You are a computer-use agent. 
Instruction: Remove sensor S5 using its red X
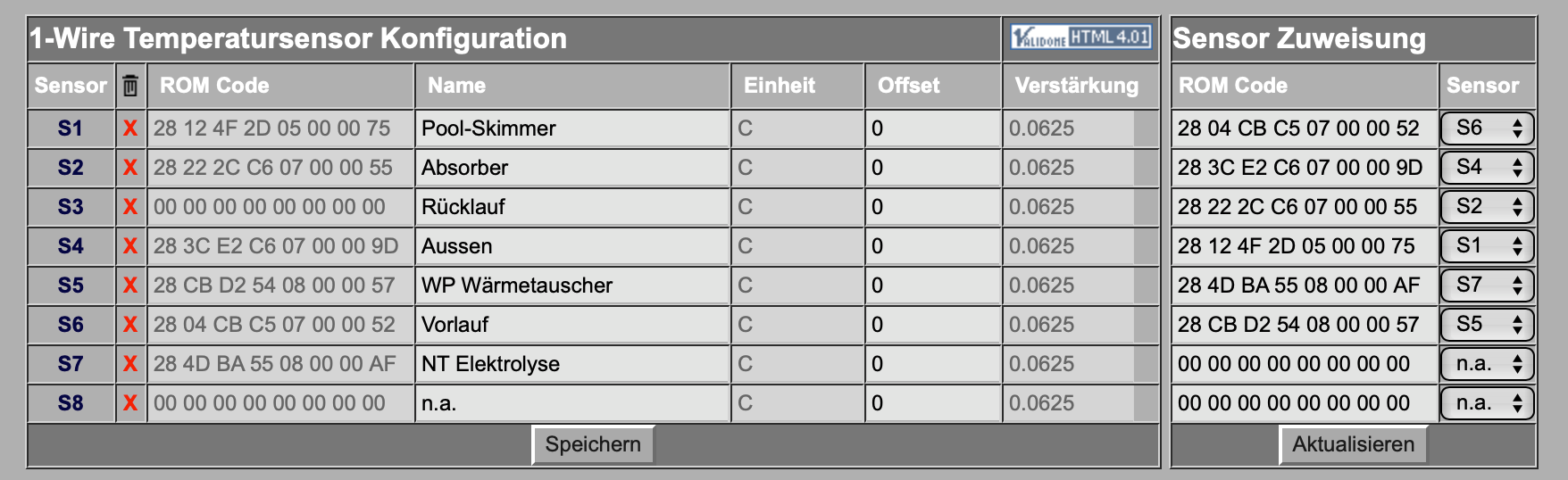point(130,286)
